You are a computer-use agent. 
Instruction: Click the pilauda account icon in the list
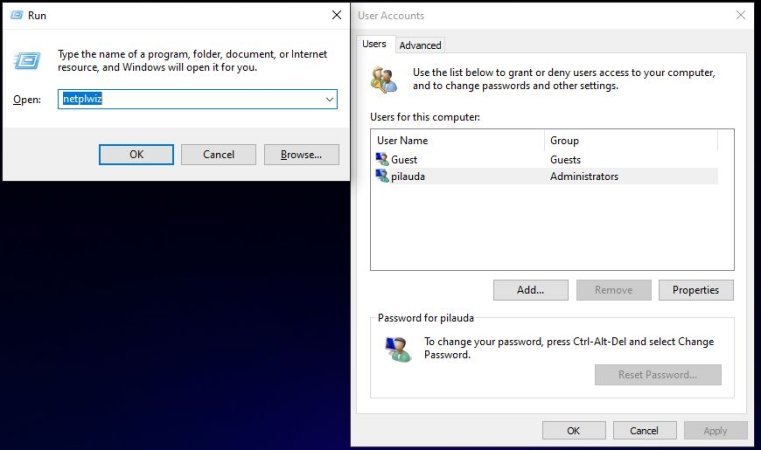coord(381,177)
